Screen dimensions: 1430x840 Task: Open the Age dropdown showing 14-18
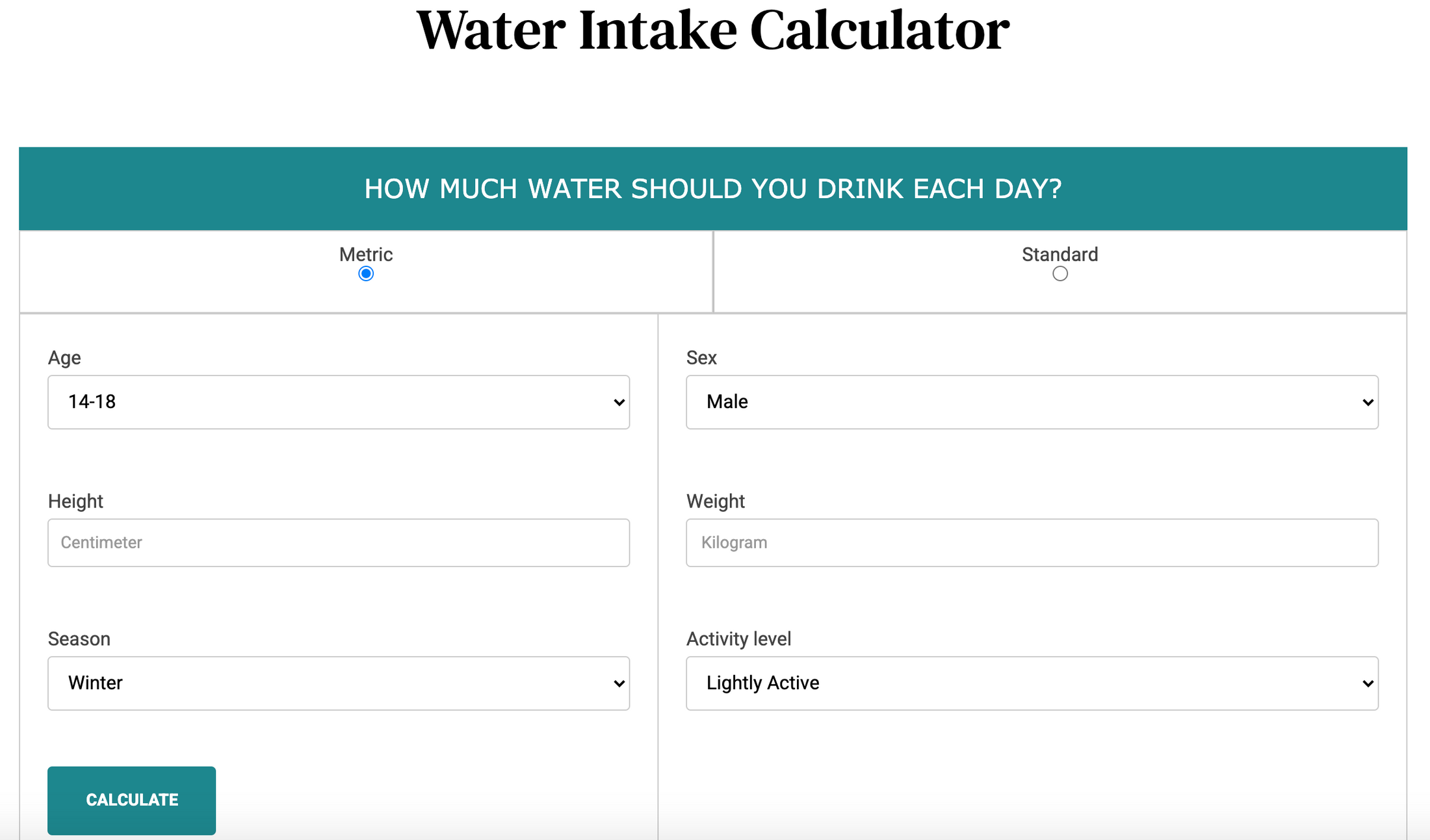point(338,401)
